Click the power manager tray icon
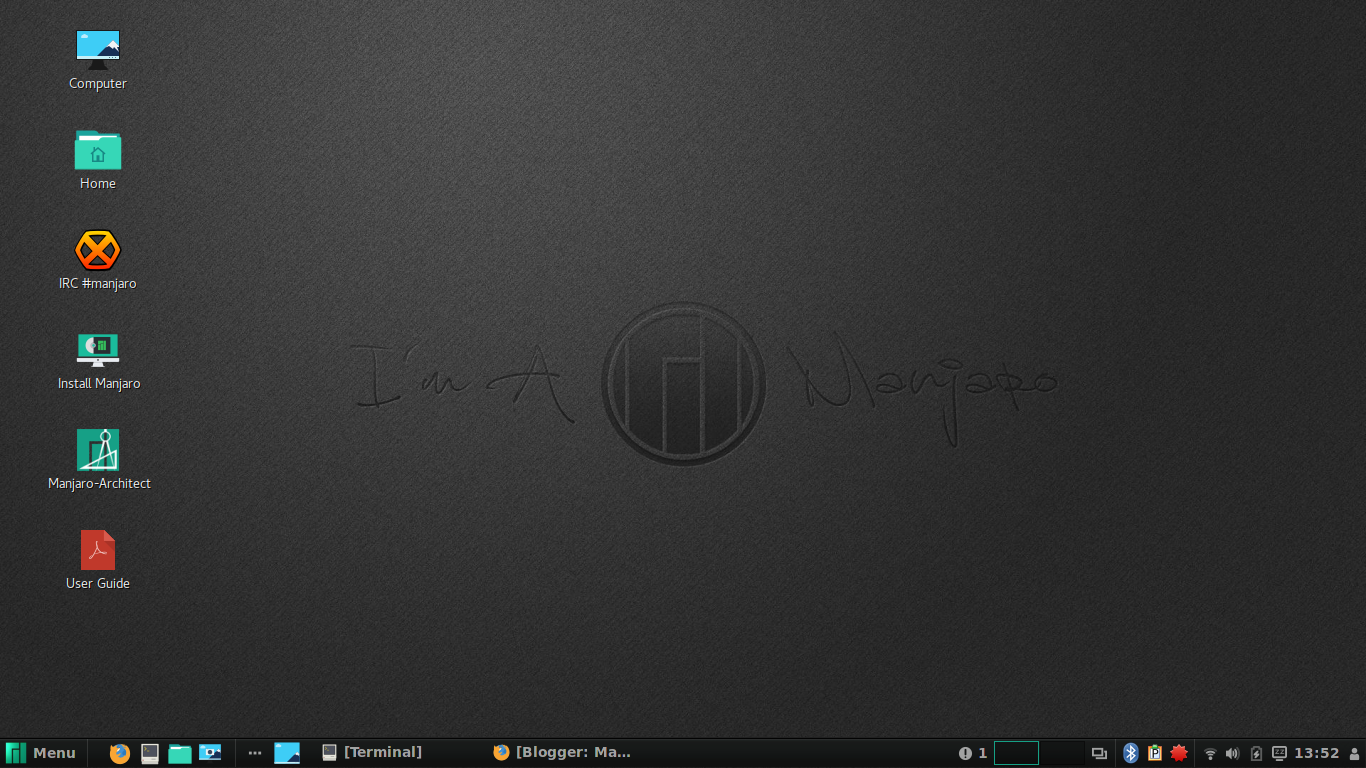This screenshot has height=768, width=1366. [x=1255, y=753]
